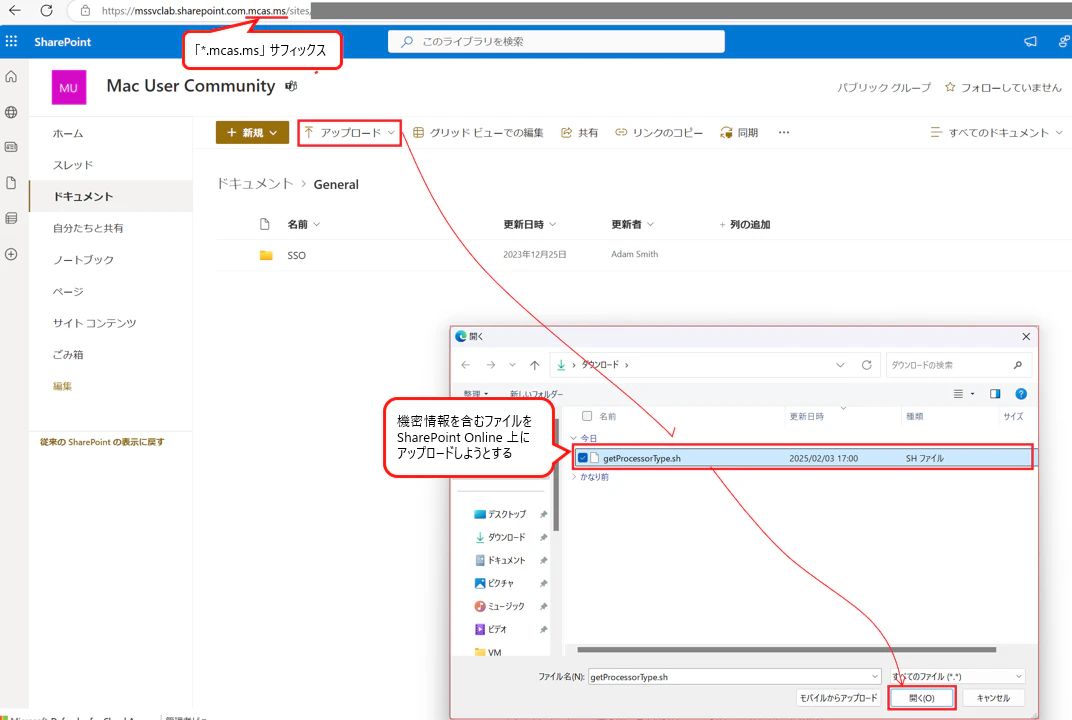Open Threads in the site navigation
Screen dimensions: 1072x720
point(72,165)
